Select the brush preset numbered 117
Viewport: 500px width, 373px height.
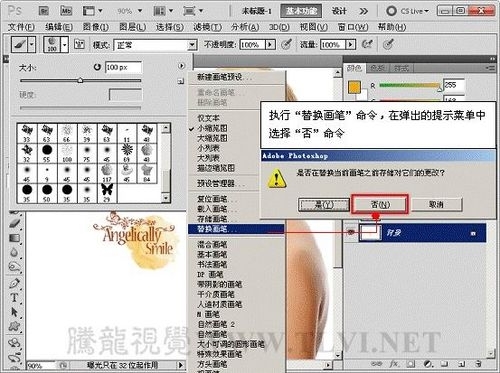coord(107,173)
